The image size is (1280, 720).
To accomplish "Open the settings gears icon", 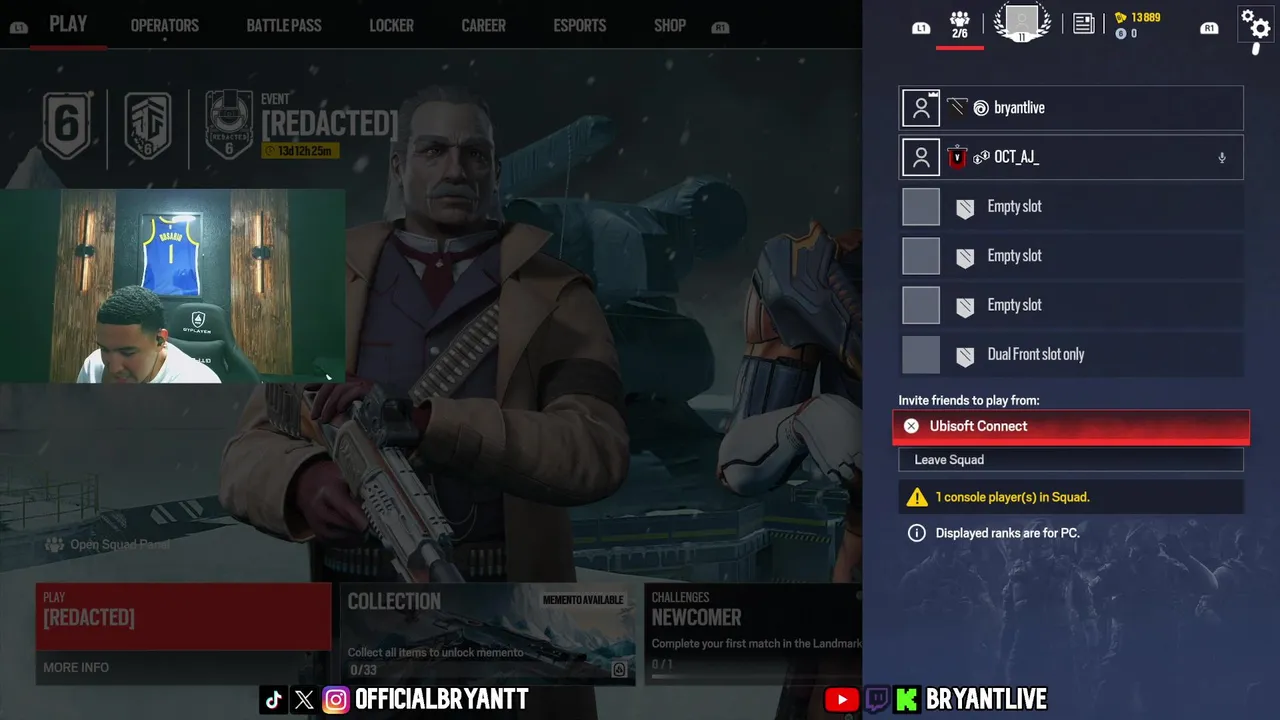I will coord(1255,24).
